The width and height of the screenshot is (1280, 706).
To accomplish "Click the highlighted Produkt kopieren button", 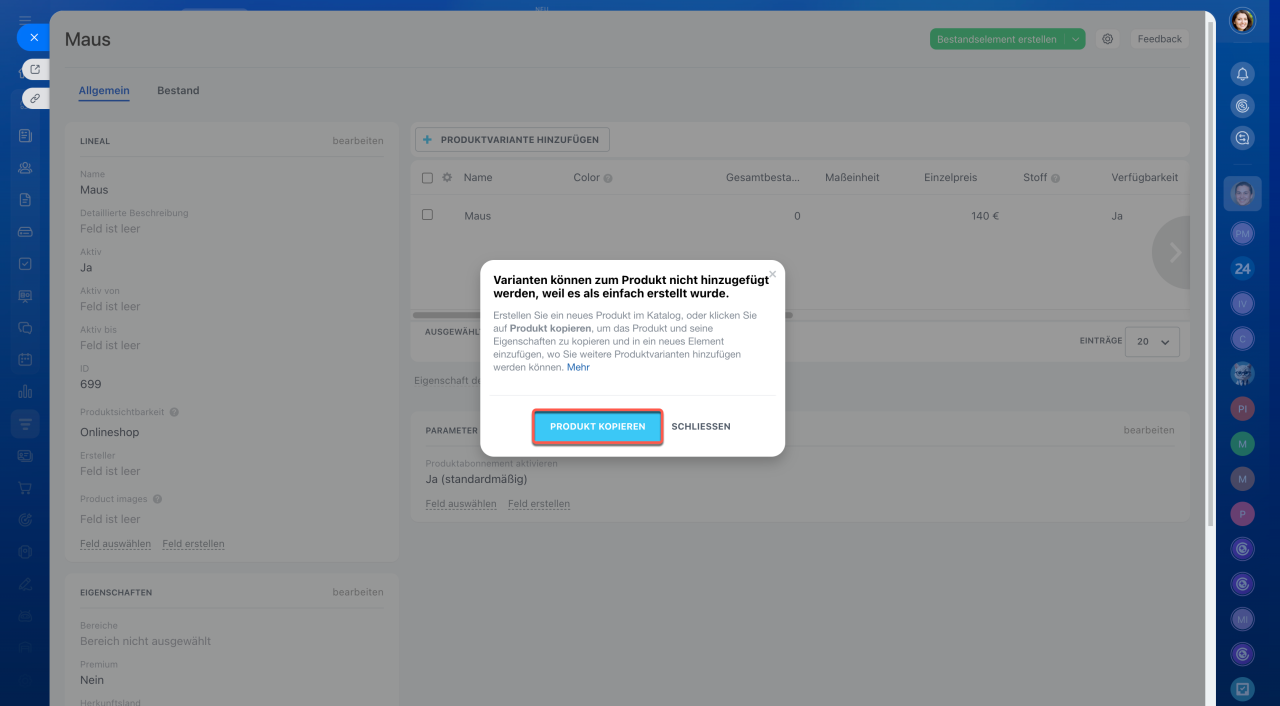I will [597, 427].
